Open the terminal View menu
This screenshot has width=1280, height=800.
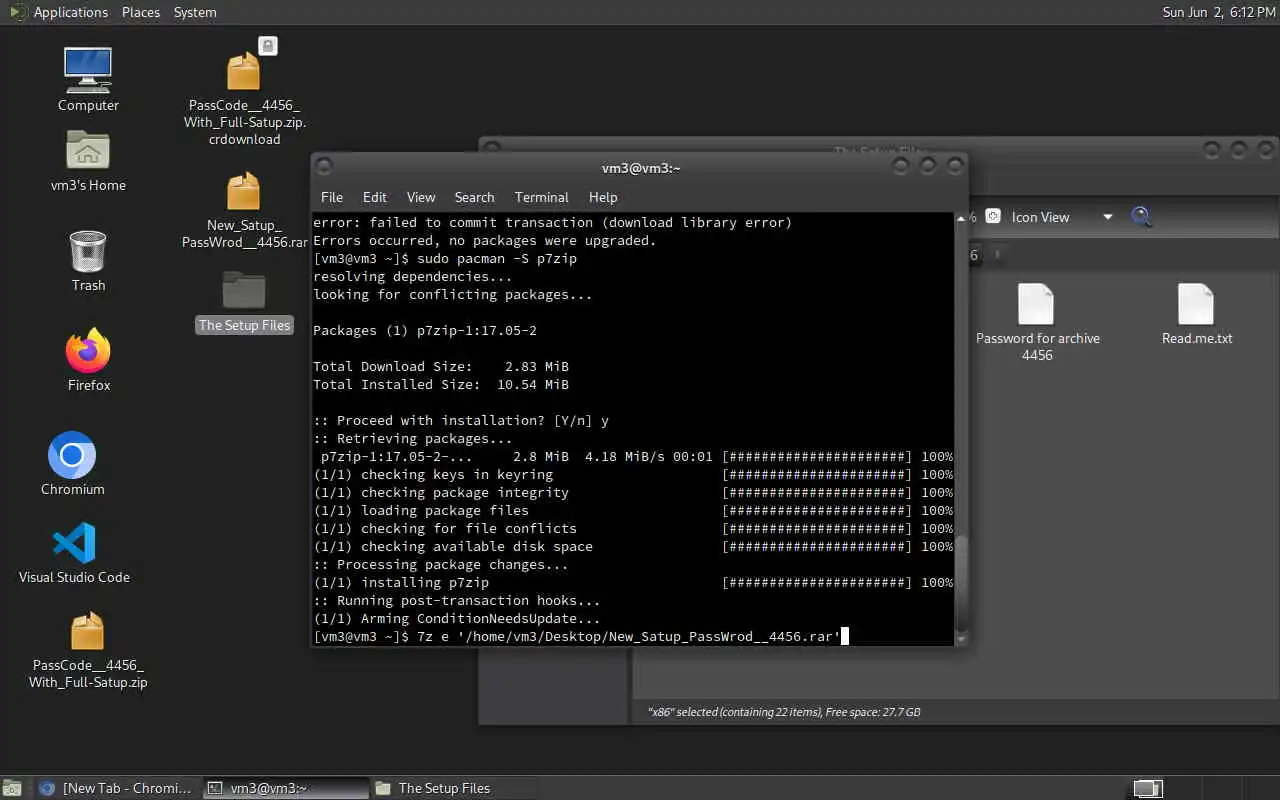[421, 197]
